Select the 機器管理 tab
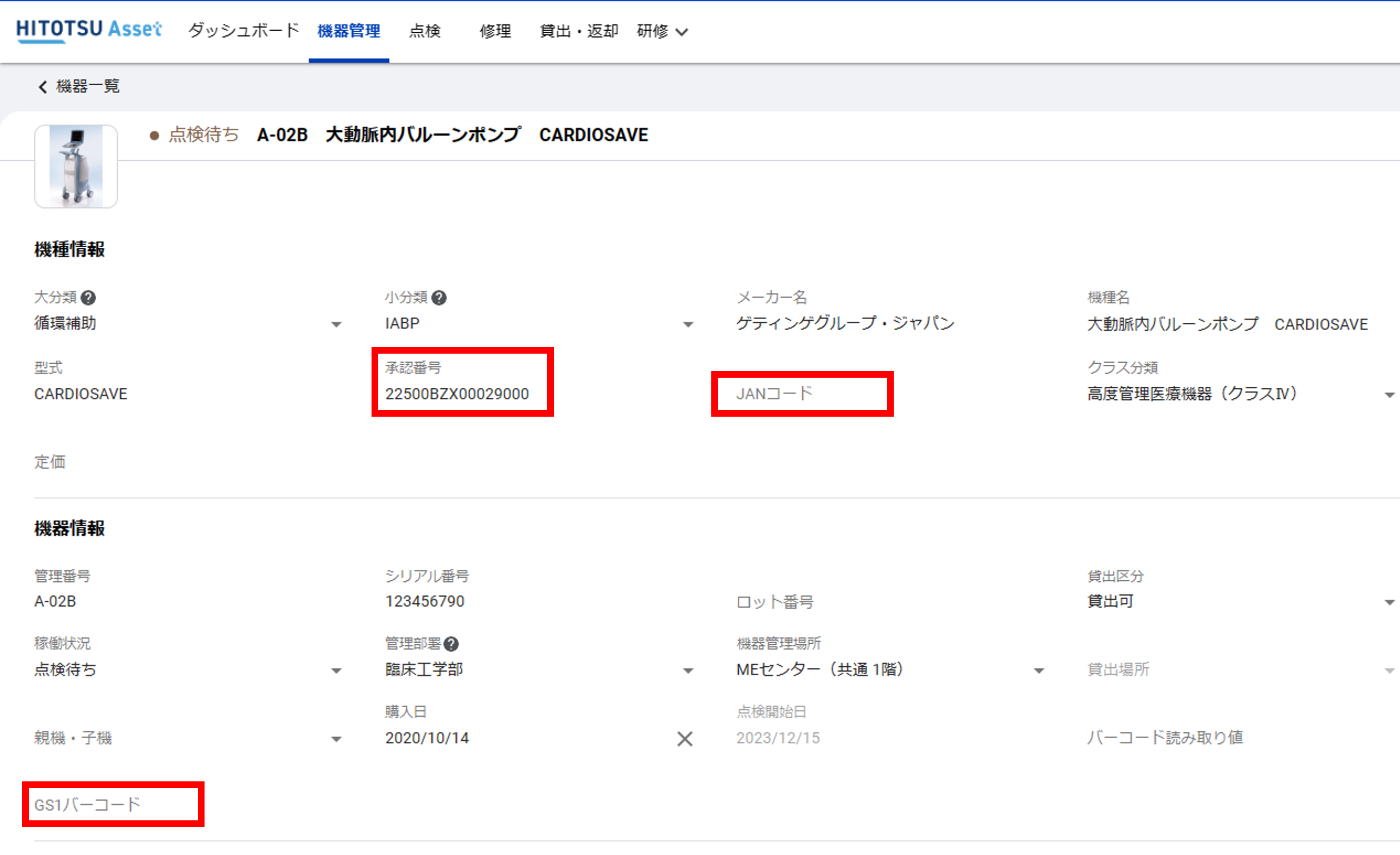The width and height of the screenshot is (1400, 855). 349,31
